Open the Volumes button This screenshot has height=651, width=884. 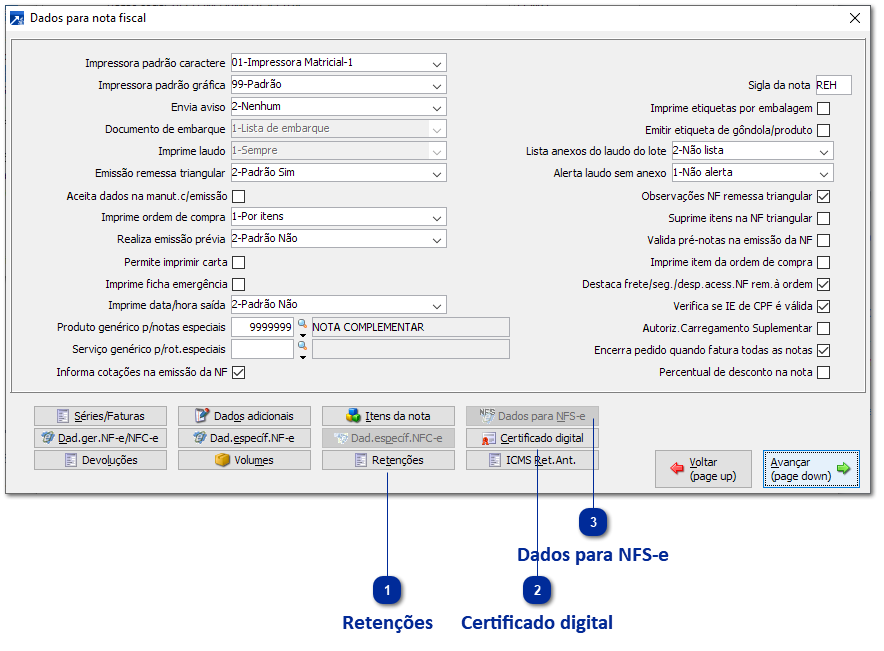tap(244, 460)
